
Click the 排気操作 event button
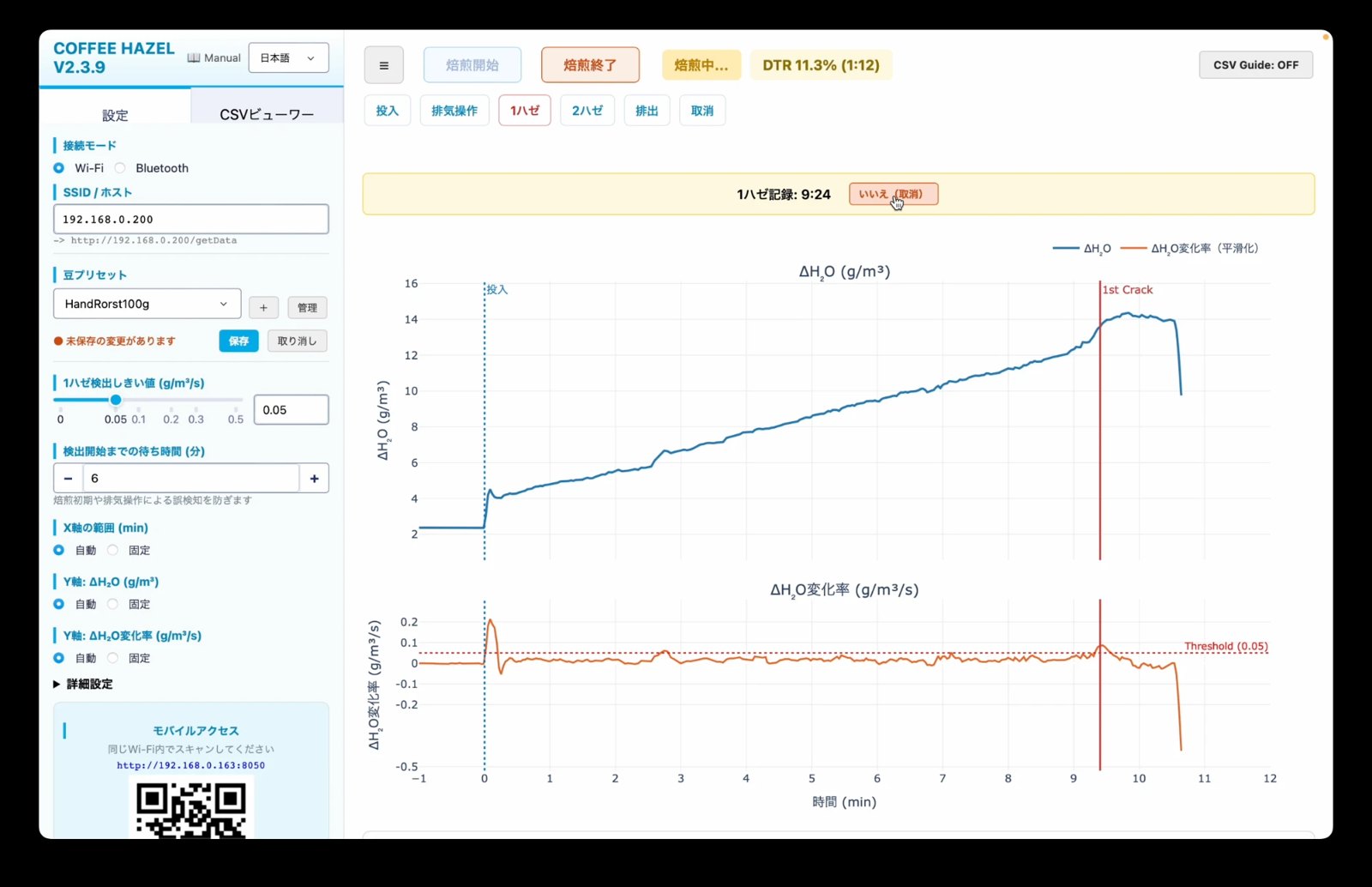(x=454, y=111)
